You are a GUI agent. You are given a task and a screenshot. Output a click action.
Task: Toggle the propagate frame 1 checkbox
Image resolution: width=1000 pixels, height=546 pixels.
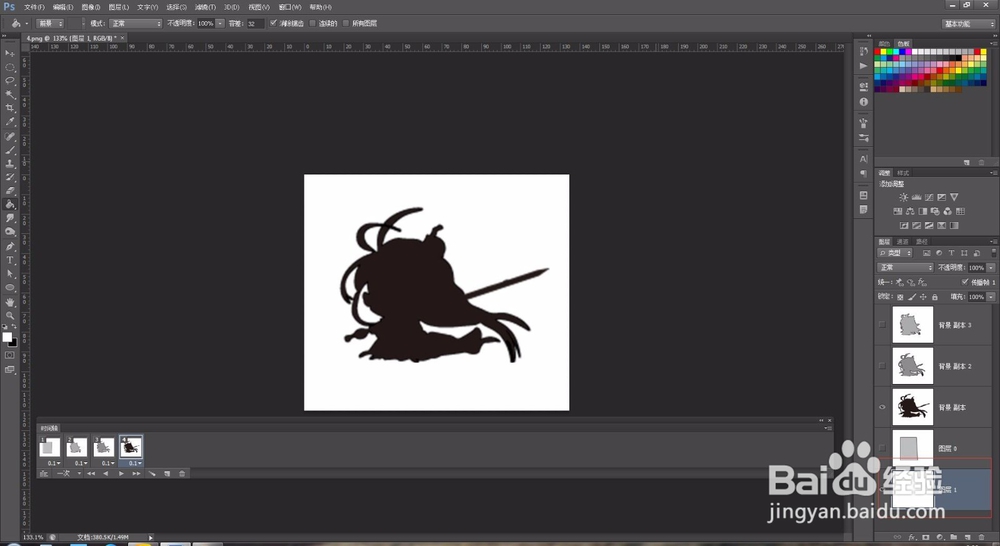tap(965, 282)
